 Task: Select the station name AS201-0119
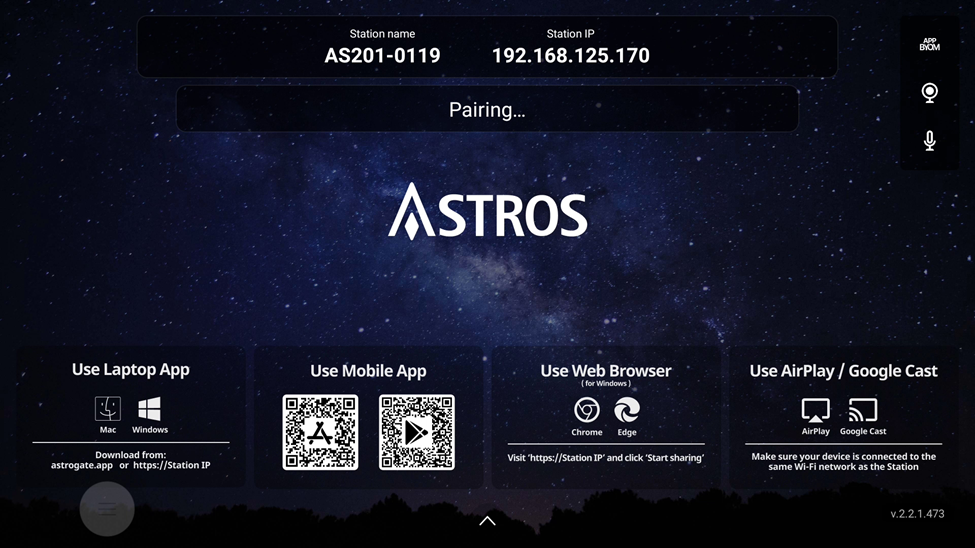[382, 56]
